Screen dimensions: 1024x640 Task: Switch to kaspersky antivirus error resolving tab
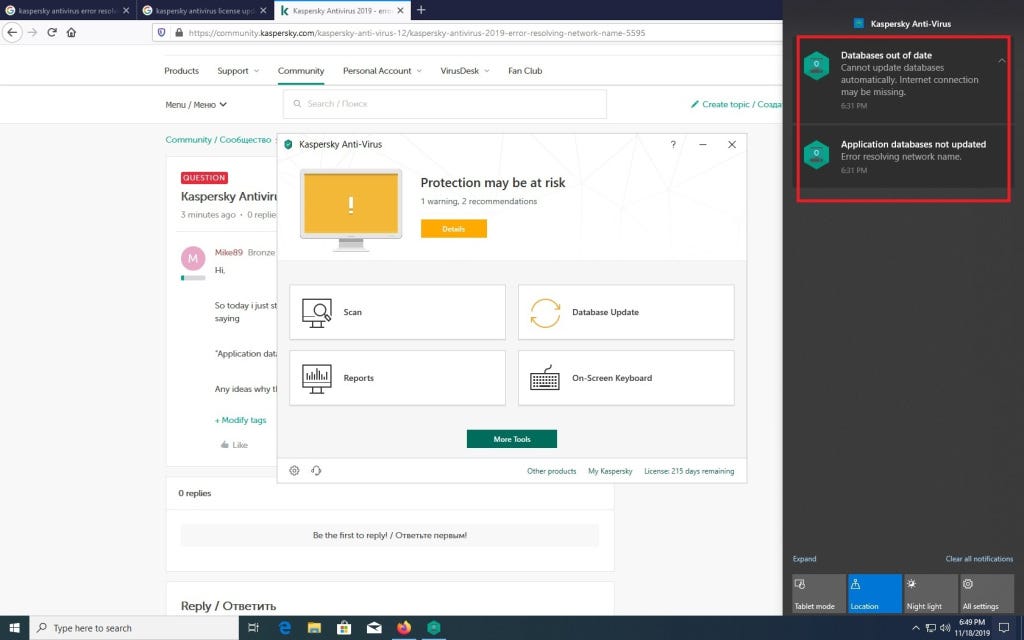pos(67,10)
